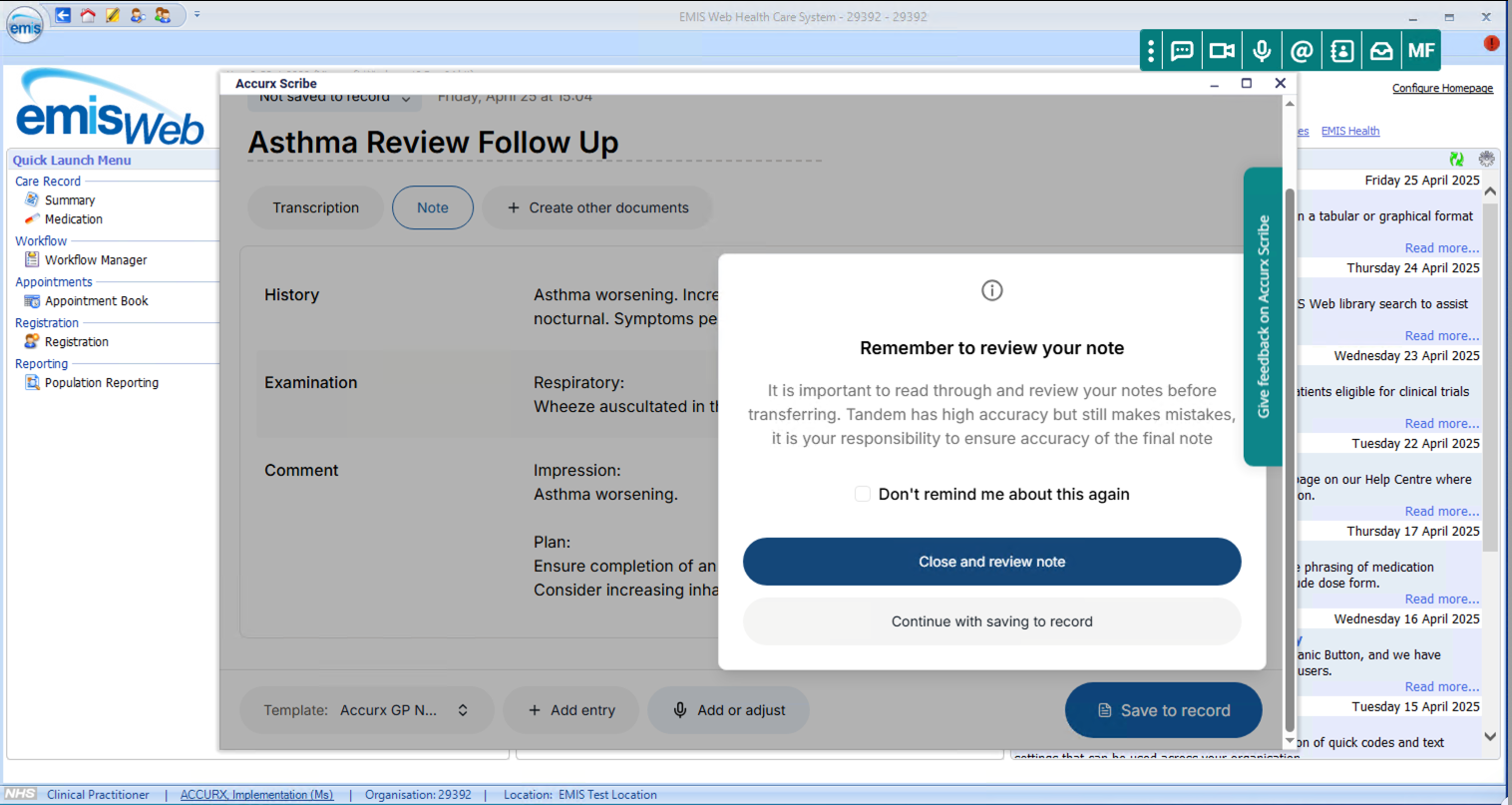Click the two-people toolbar icon
This screenshot has height=805, width=1512.
click(x=163, y=15)
